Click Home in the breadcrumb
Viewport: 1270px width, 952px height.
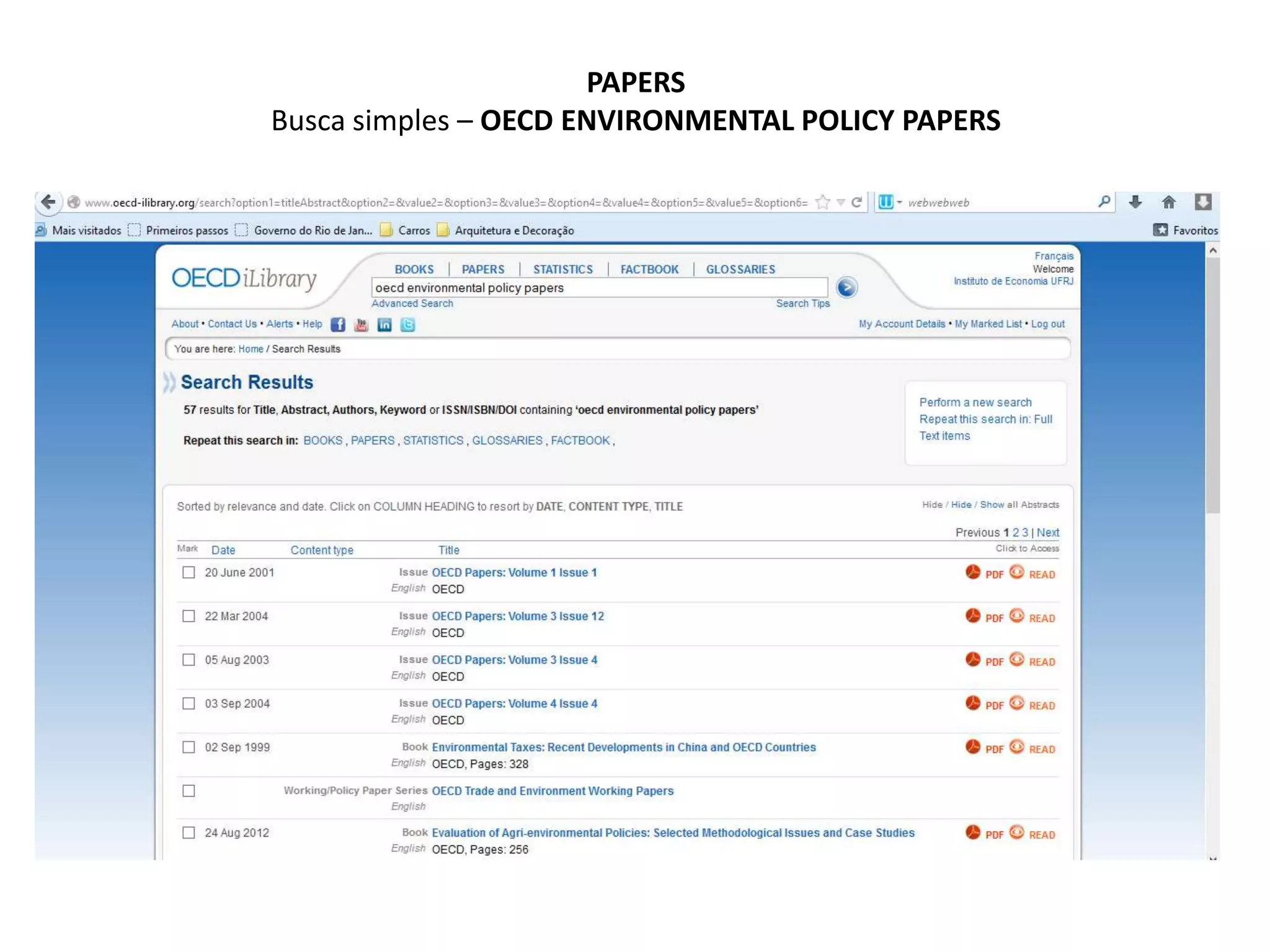tap(251, 349)
